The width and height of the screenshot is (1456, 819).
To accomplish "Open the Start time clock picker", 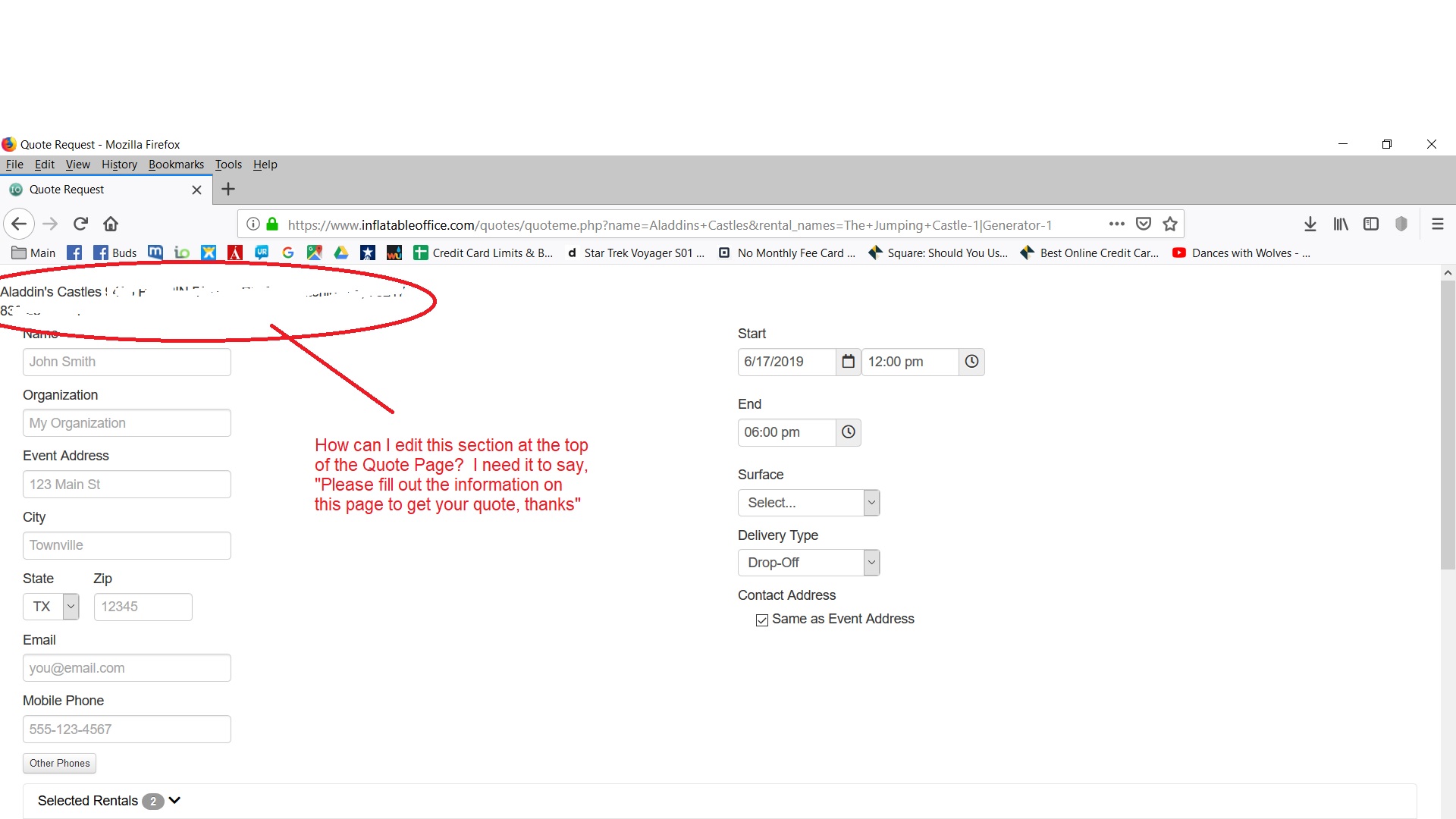I will (971, 362).
